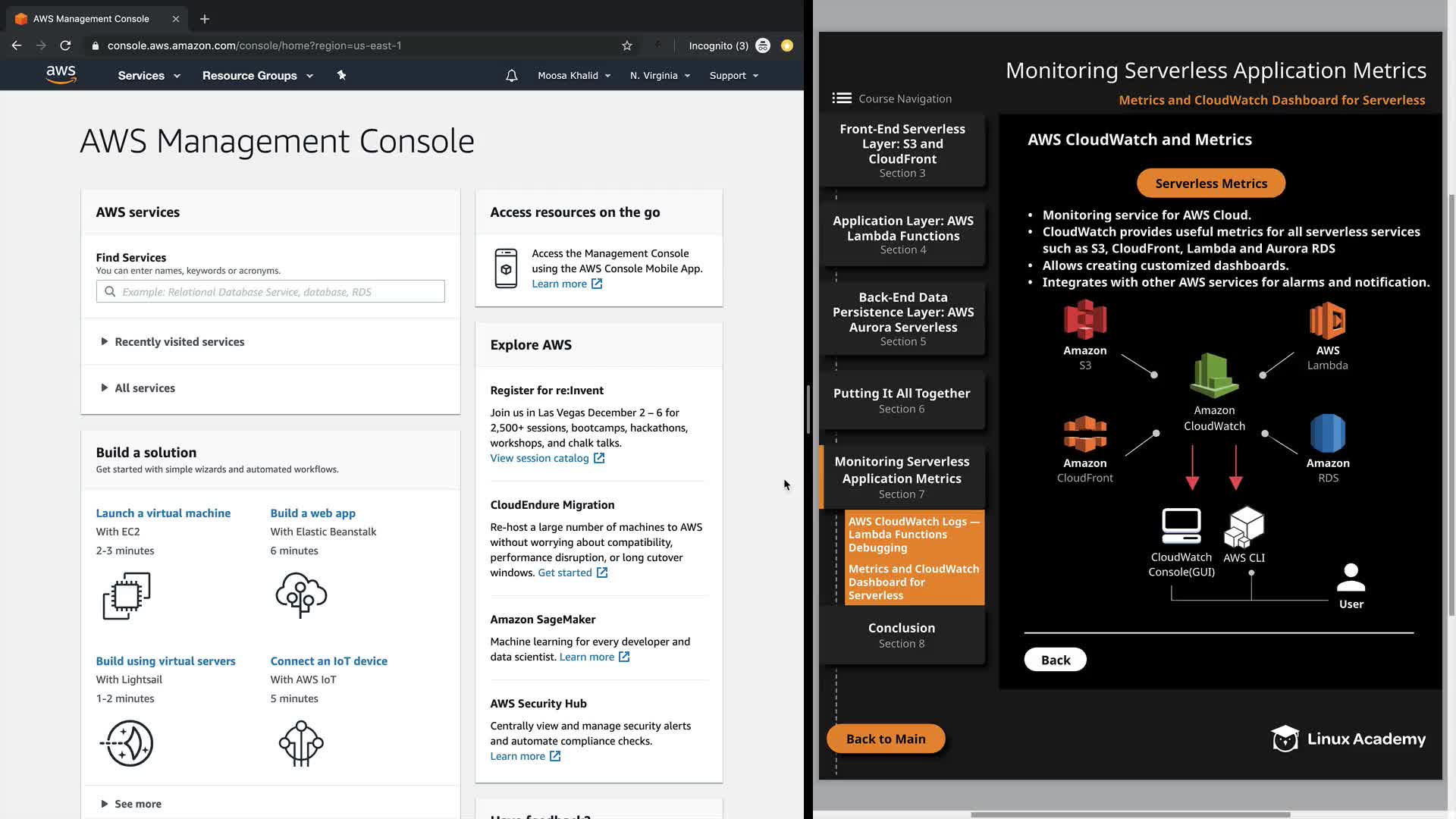Expand Recently visited services

click(x=180, y=342)
